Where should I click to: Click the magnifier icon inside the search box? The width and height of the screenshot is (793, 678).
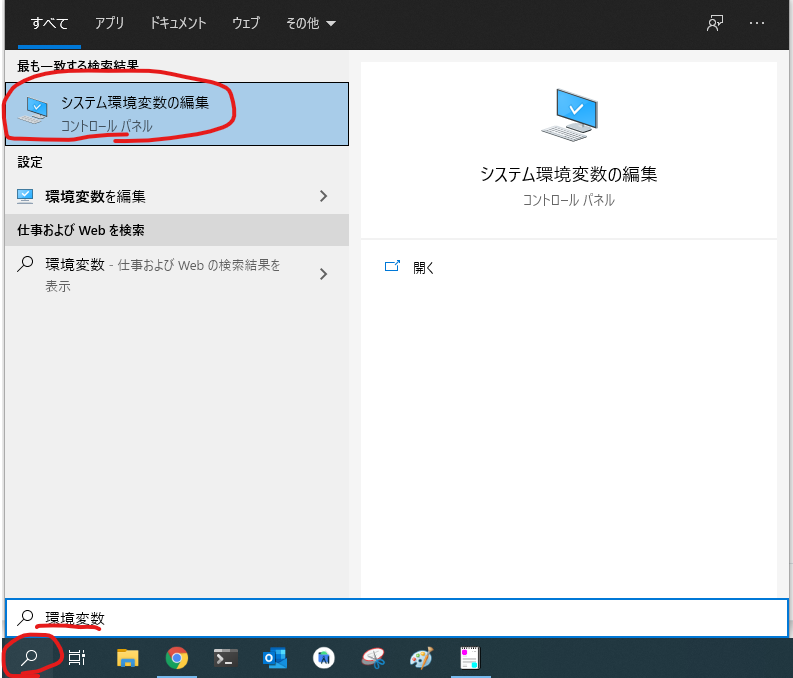tap(25, 617)
